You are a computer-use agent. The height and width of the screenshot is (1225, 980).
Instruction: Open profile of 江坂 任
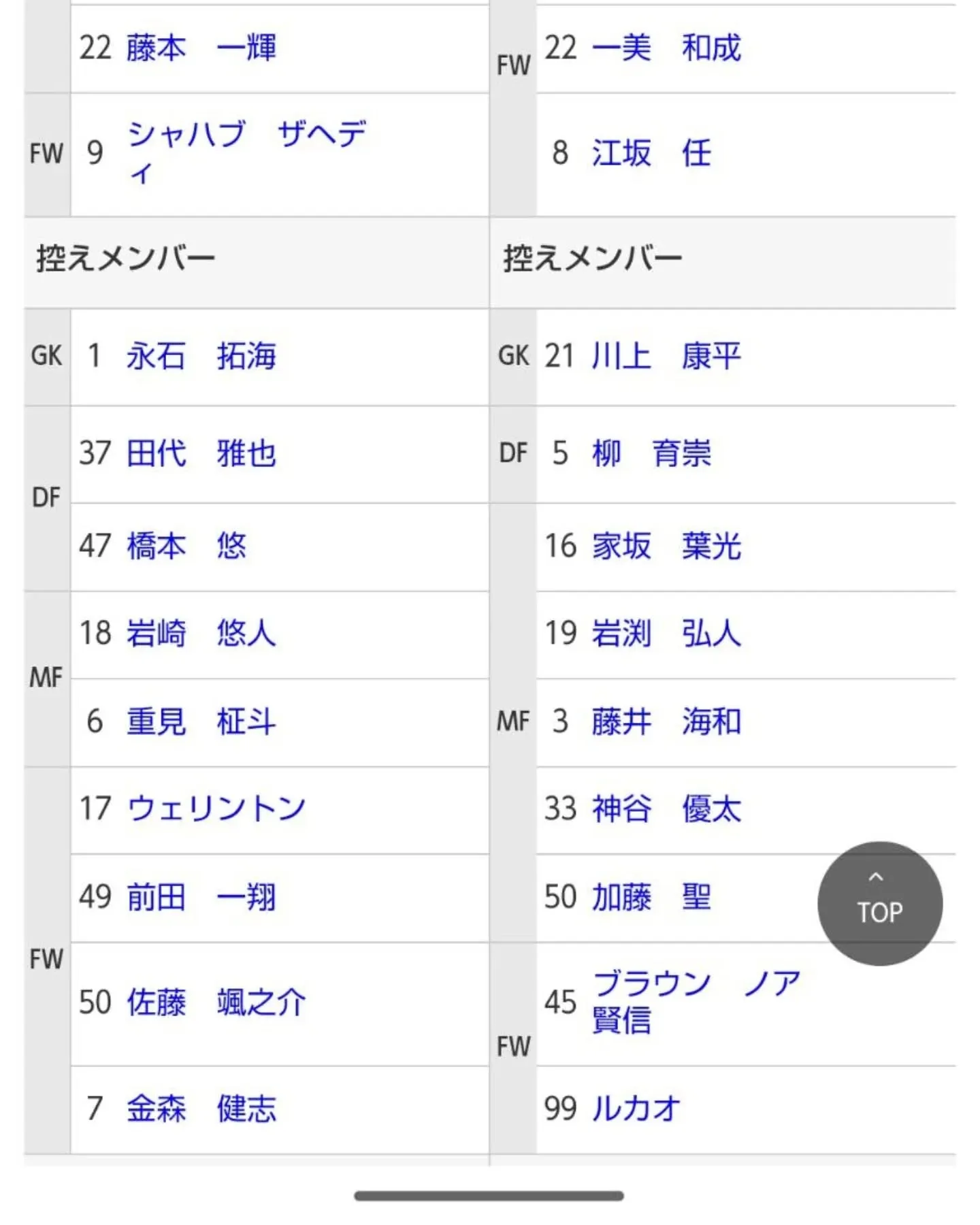pyautogui.click(x=651, y=152)
